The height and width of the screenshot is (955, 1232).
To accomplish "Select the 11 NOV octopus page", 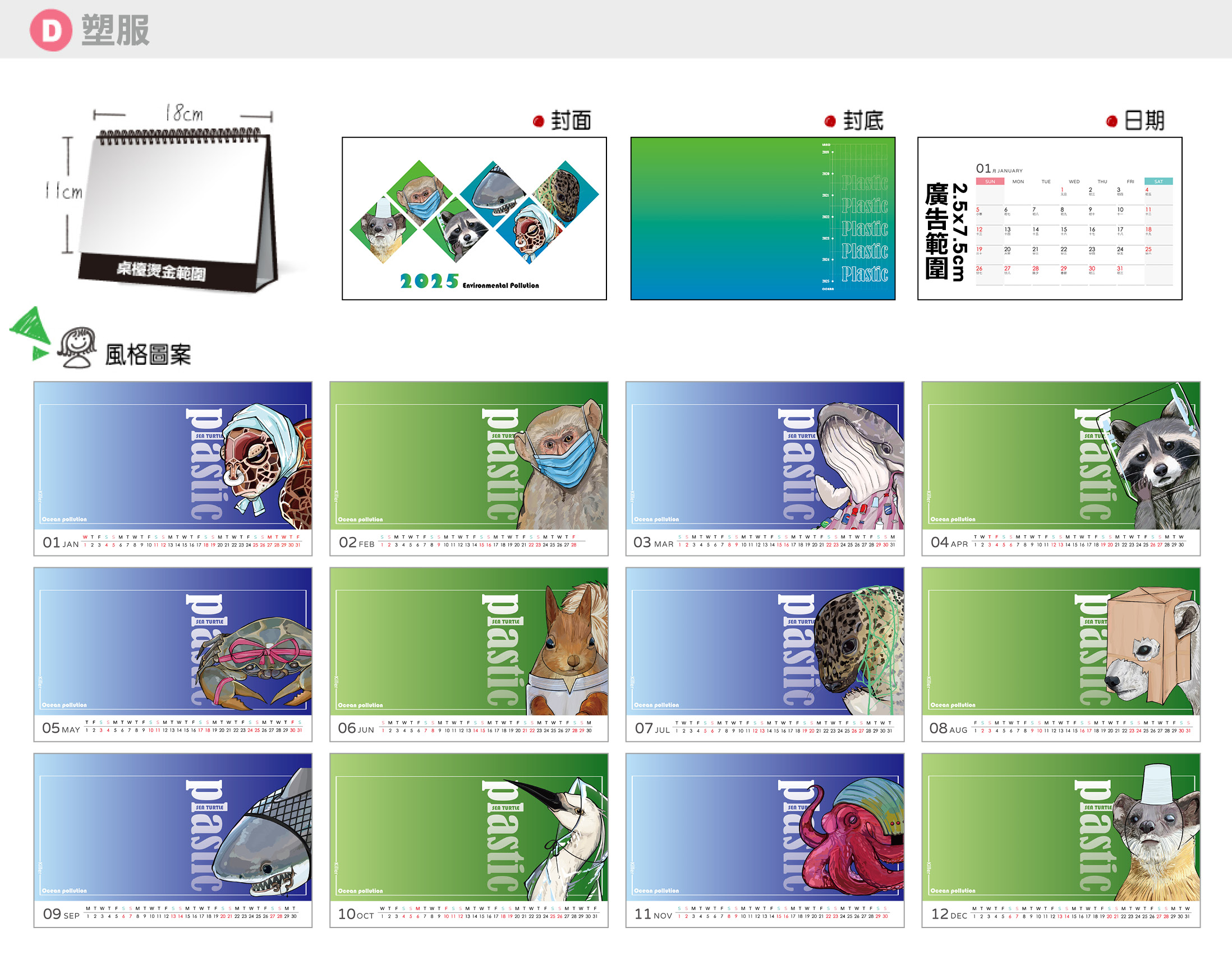I will (x=764, y=840).
